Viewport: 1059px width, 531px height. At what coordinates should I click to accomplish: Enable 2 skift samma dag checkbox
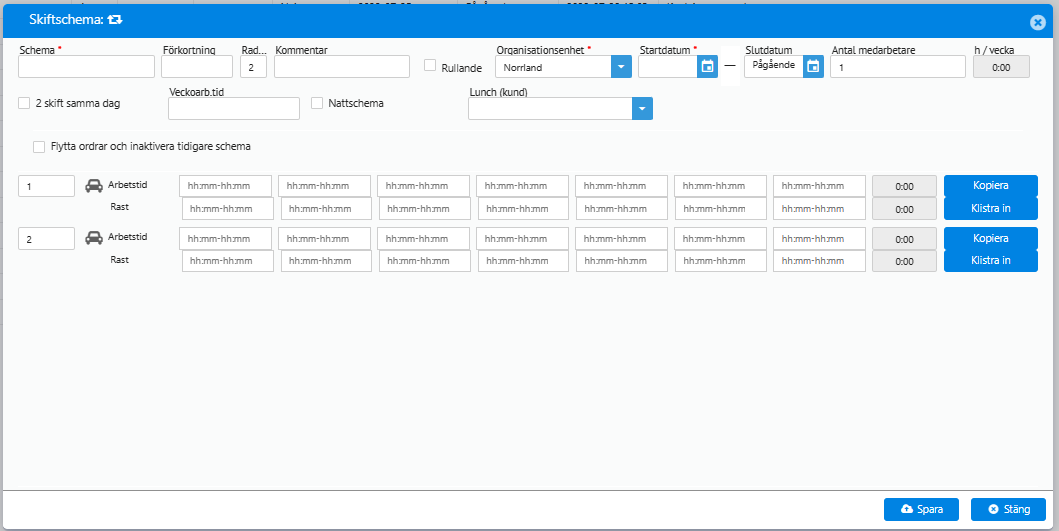(x=24, y=103)
